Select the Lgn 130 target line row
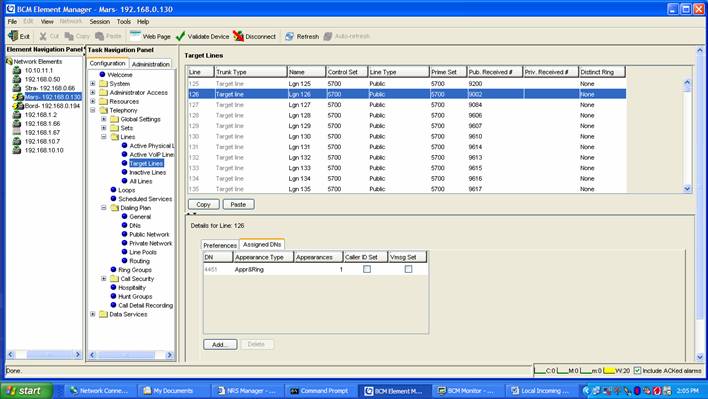This screenshot has width=708, height=399. [407, 136]
